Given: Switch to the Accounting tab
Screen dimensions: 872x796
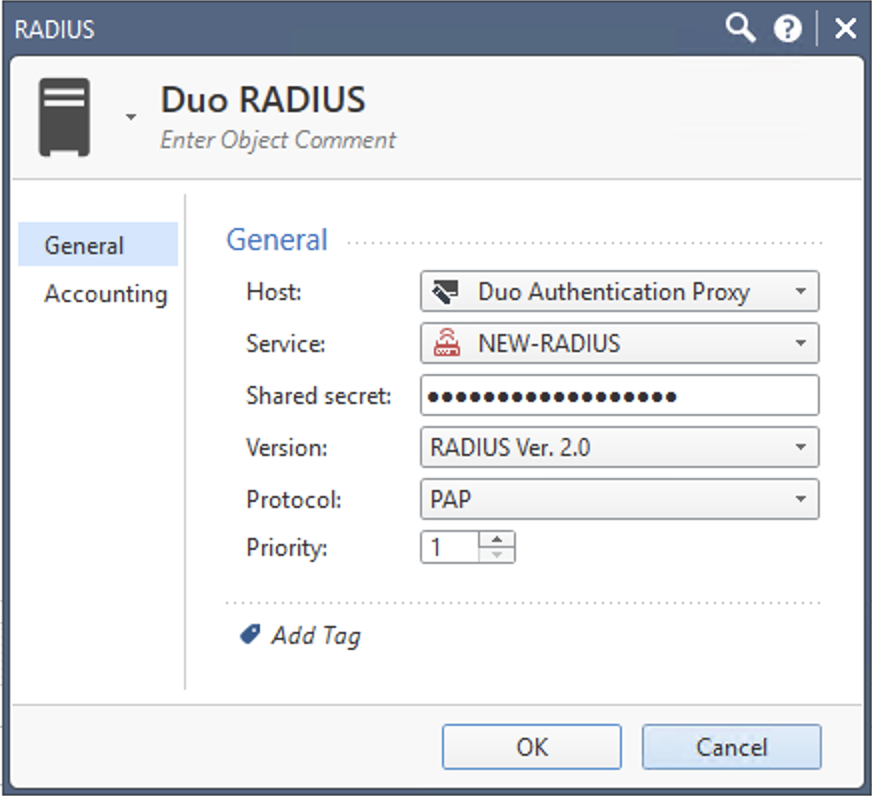Looking at the screenshot, I should point(104,293).
